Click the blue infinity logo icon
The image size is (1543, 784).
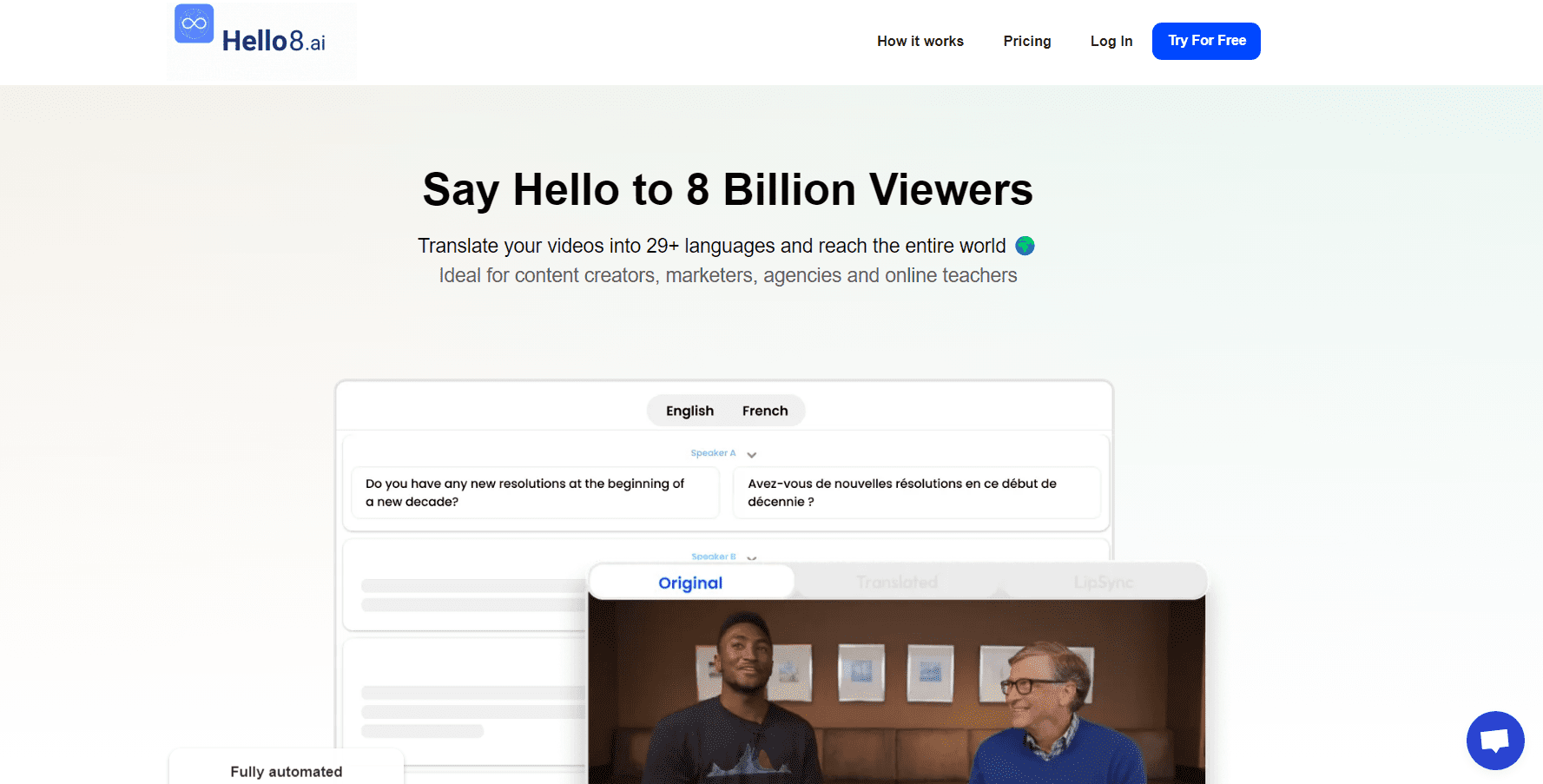[194, 23]
